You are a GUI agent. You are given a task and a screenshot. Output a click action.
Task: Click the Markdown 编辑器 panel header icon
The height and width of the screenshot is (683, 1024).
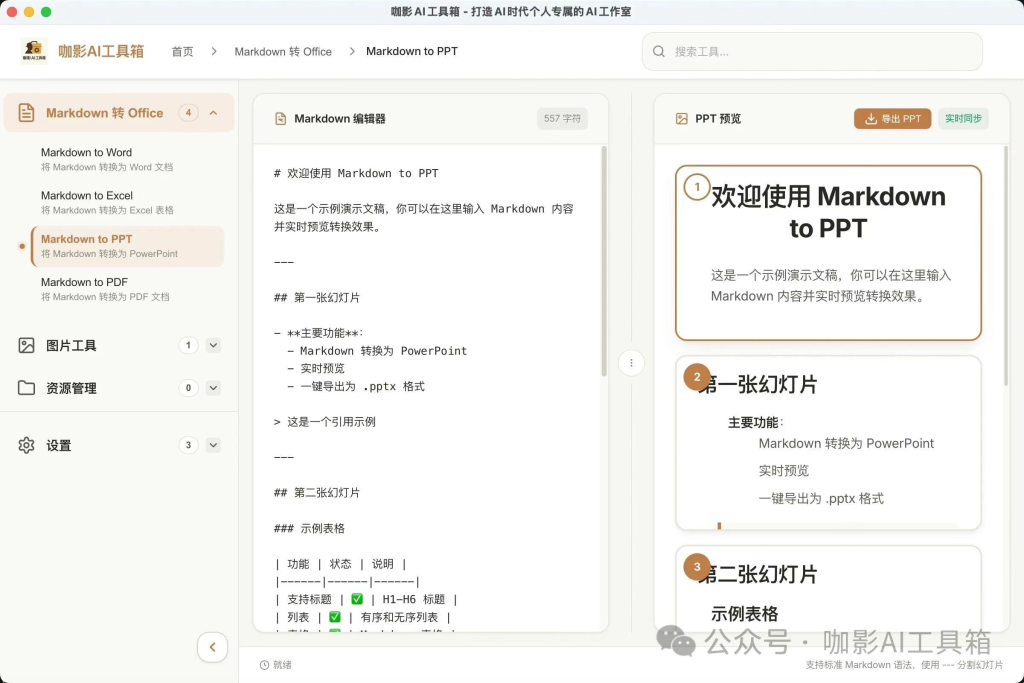280,118
